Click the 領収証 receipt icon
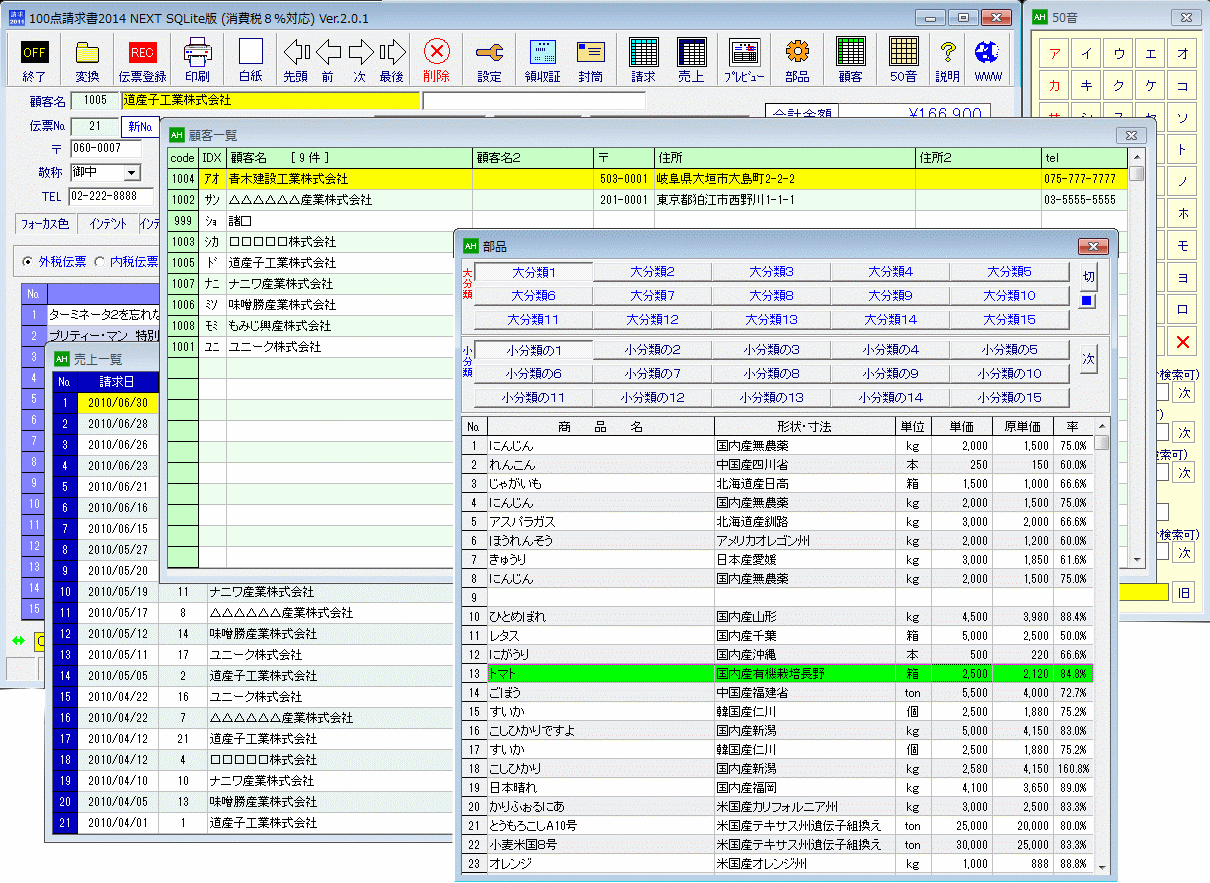This screenshot has width=1210, height=883. click(x=542, y=58)
